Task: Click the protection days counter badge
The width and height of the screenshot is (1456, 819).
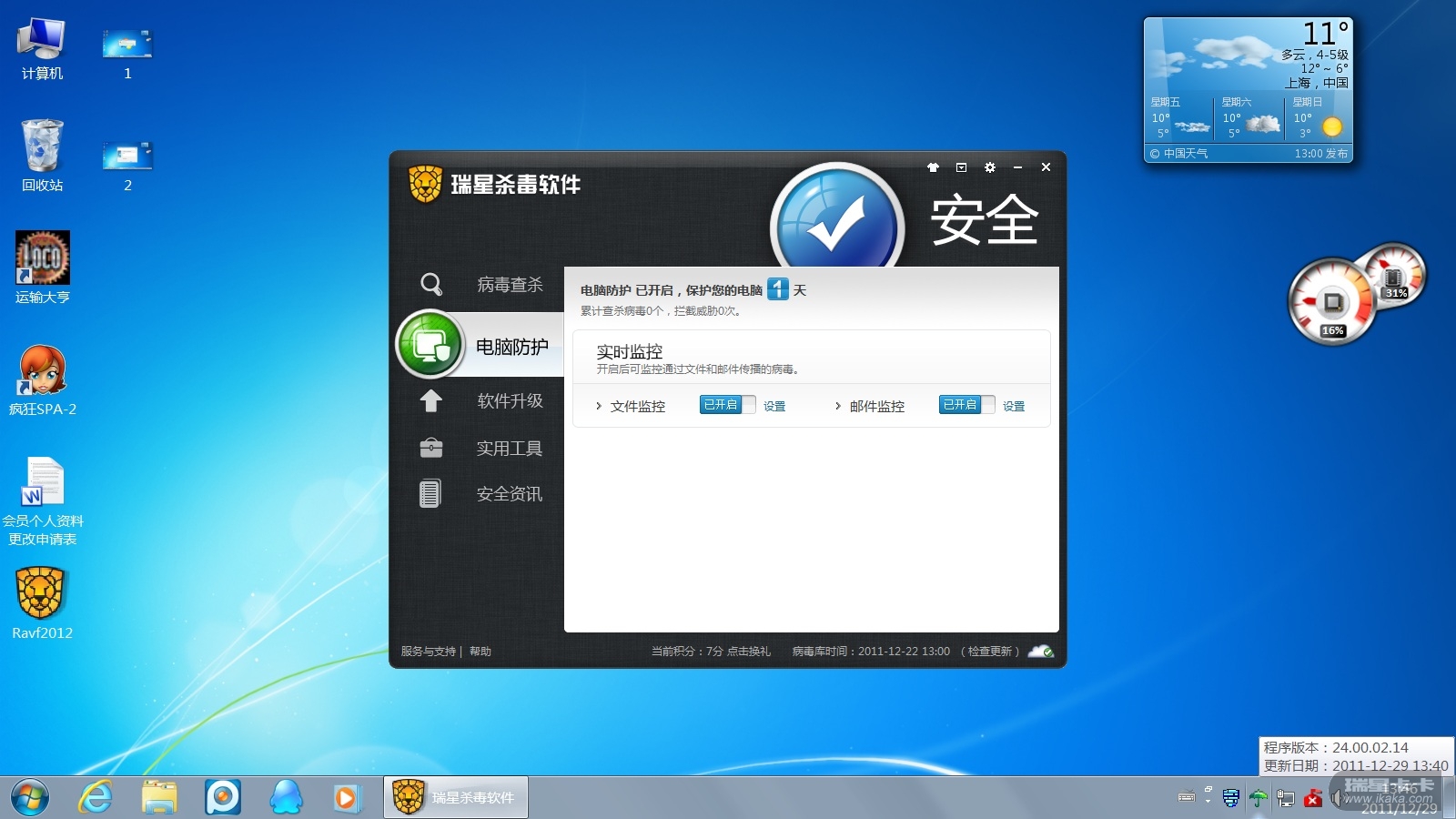Action: [778, 289]
